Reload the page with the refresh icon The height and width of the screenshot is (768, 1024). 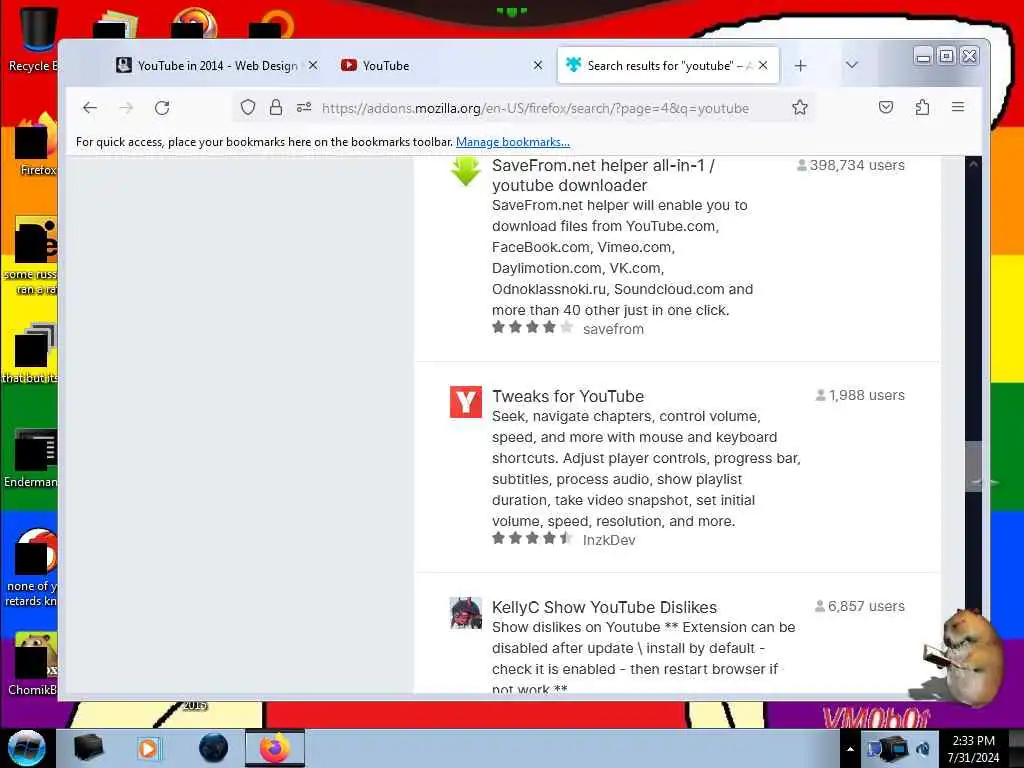[162, 108]
